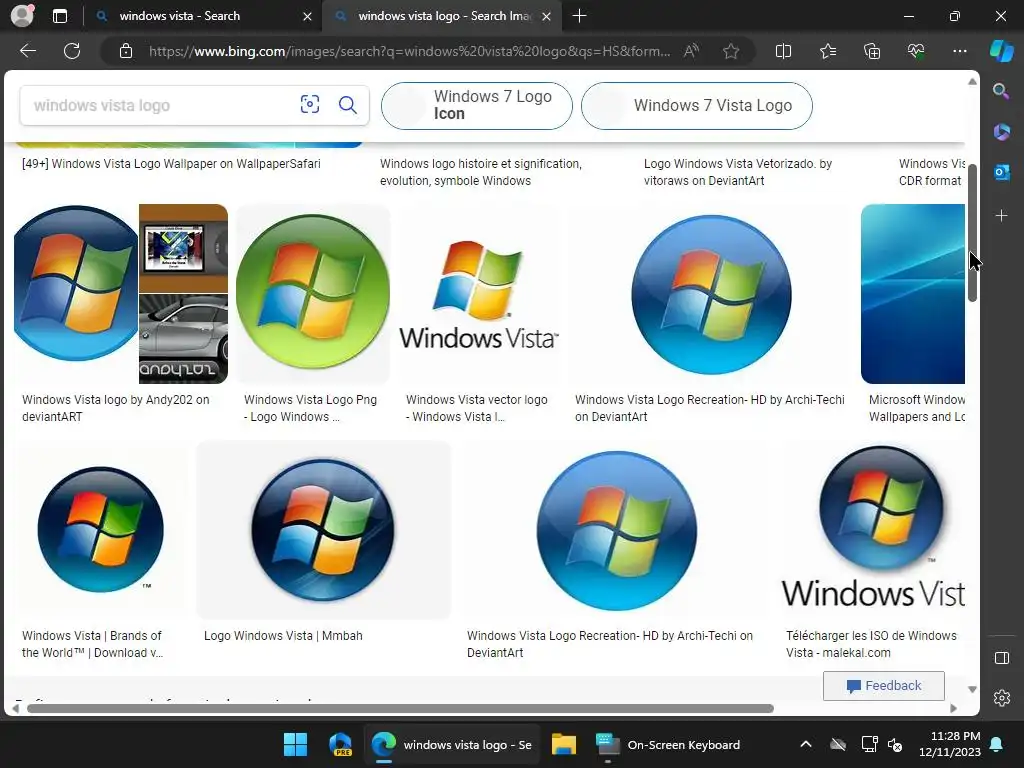Click the scroll down arrow
The width and height of the screenshot is (1024, 768).
coord(972,690)
